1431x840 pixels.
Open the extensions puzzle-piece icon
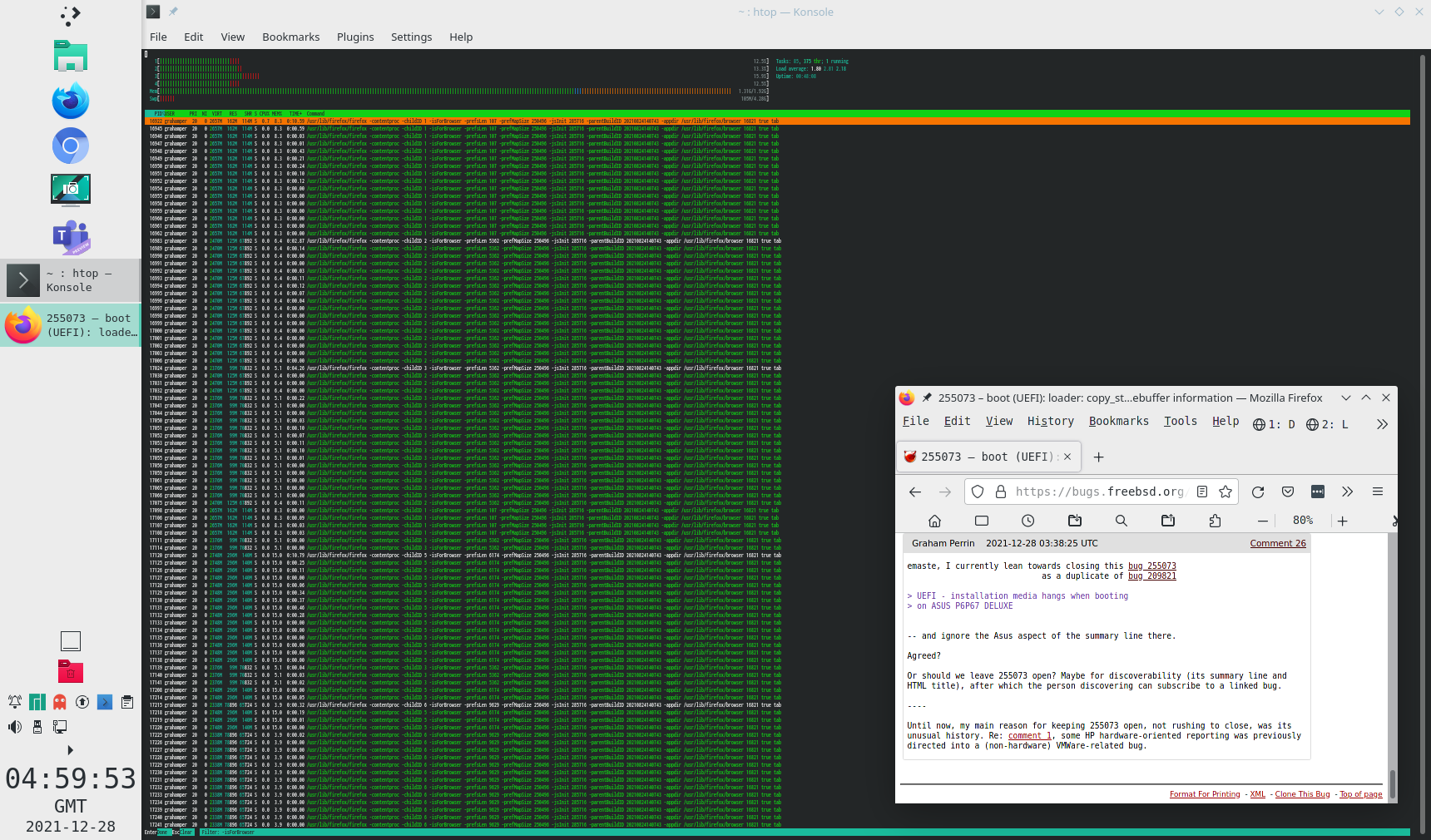click(x=1215, y=521)
